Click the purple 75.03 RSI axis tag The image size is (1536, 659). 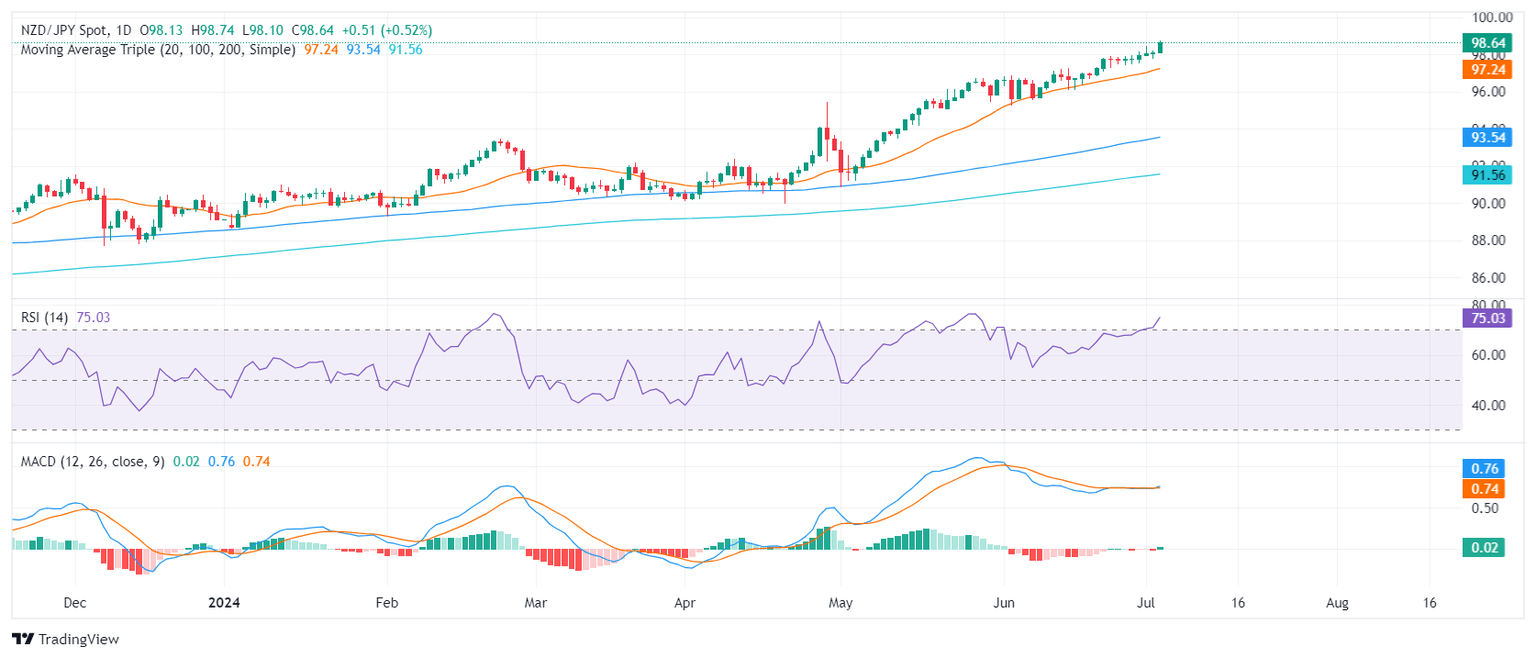coord(1487,318)
